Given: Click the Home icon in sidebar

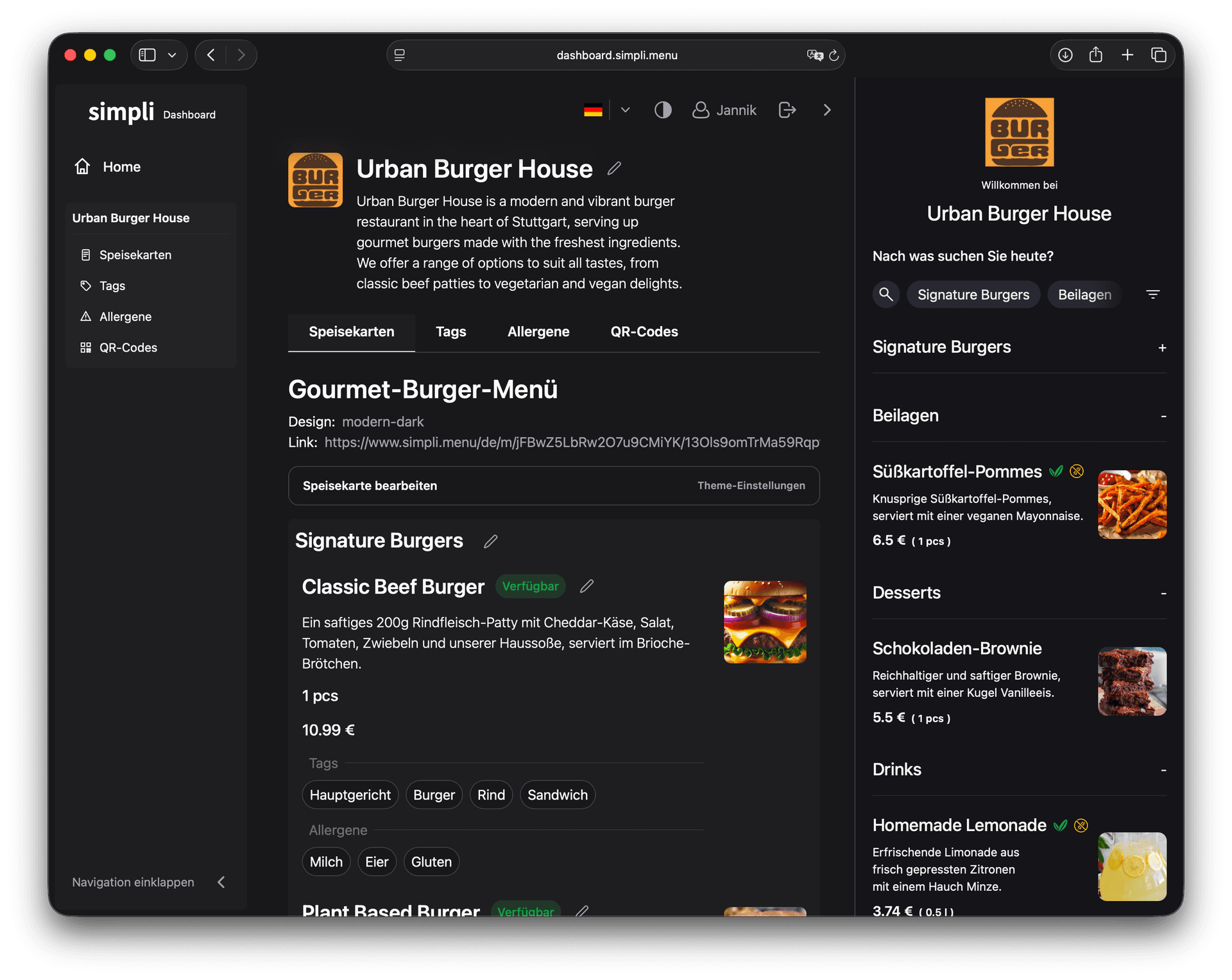Looking at the screenshot, I should pos(82,166).
